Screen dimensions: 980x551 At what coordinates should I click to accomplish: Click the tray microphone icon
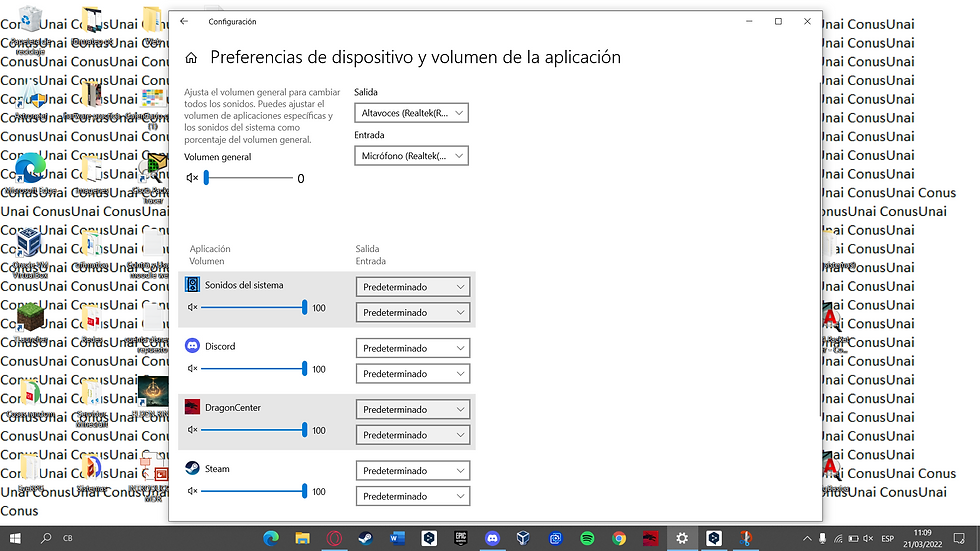tap(822, 538)
